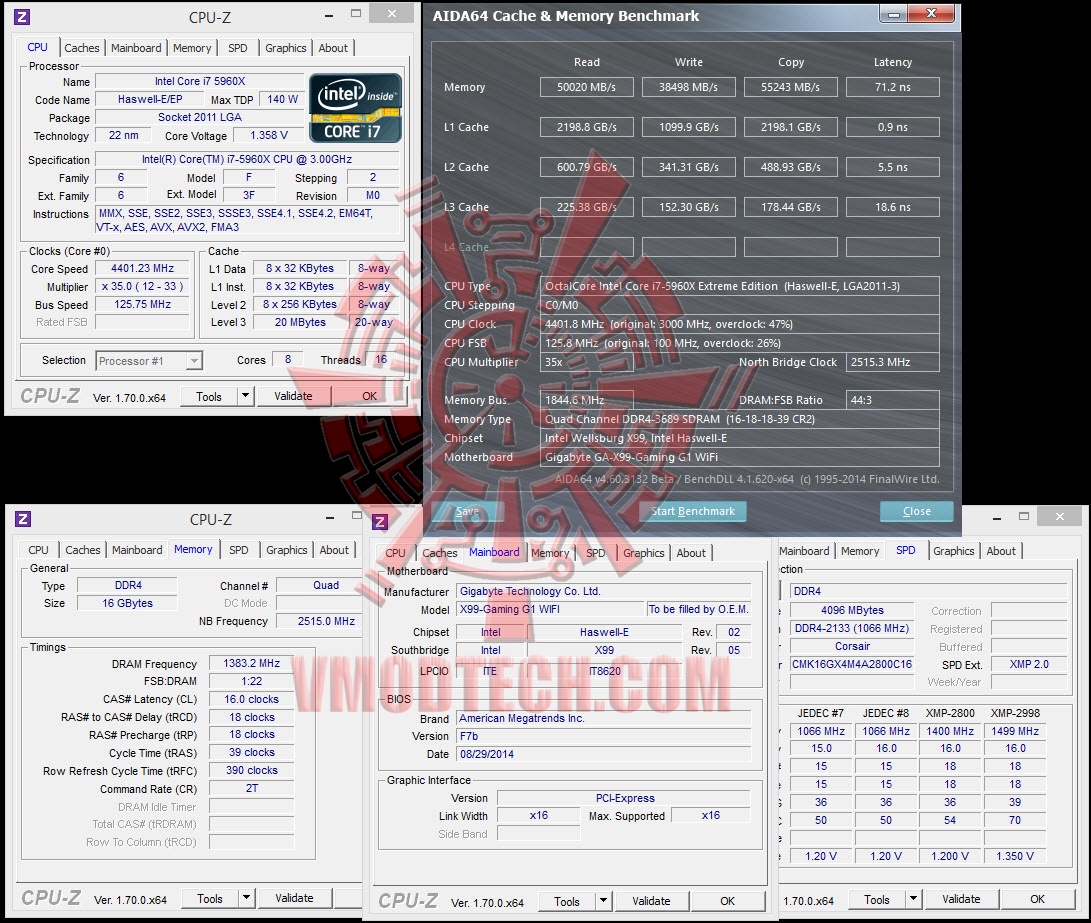
Task: Select SPD tab in bottom-left Memory window
Action: coord(239,550)
